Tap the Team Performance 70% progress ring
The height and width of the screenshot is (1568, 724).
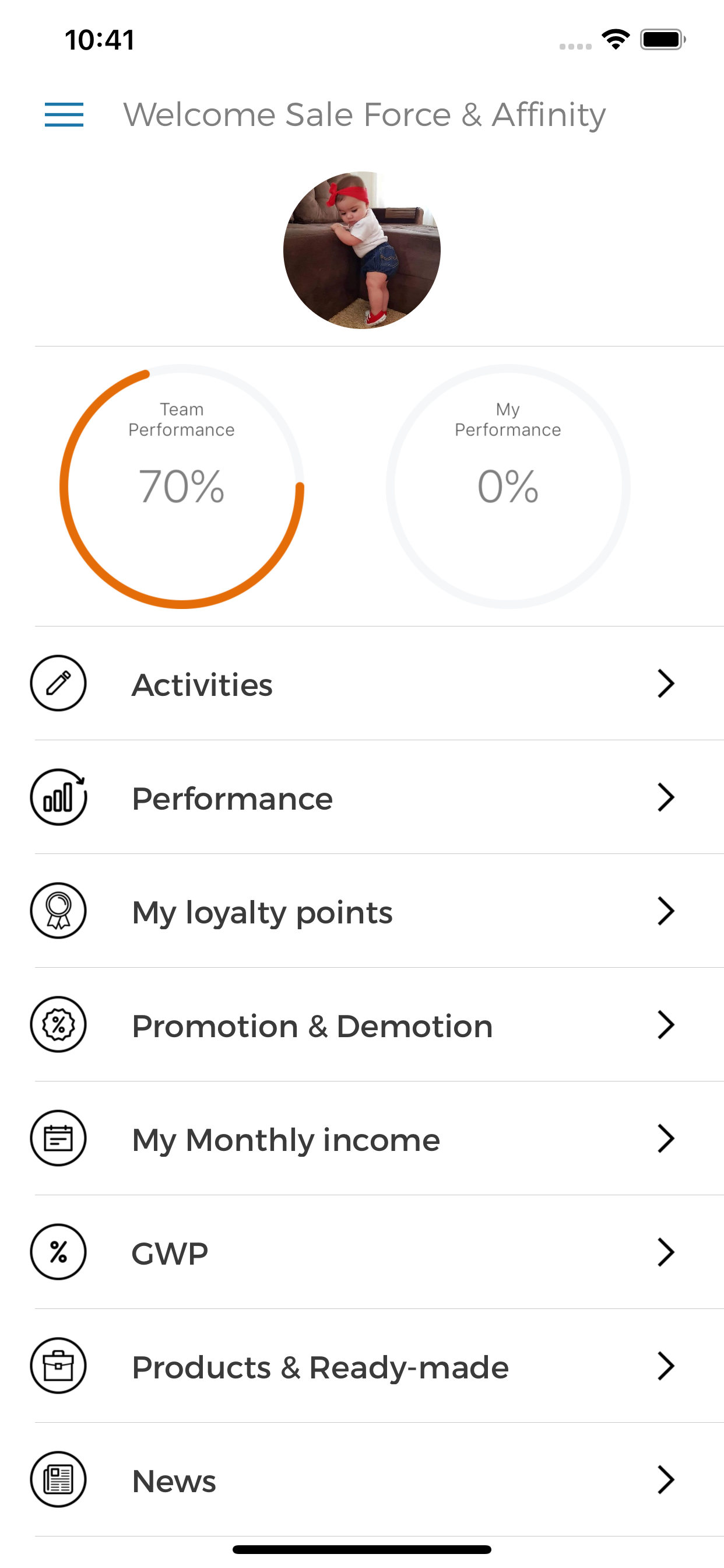(x=181, y=487)
